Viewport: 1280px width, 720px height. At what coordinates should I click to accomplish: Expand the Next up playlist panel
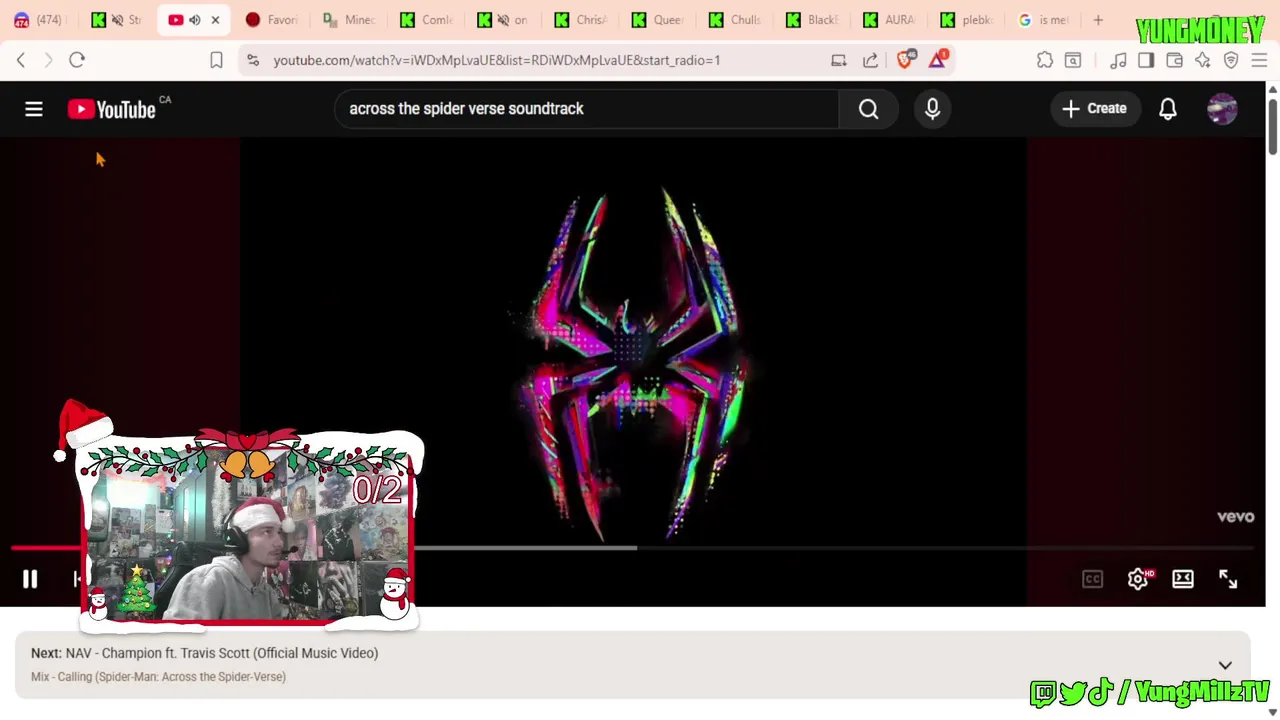(1225, 665)
